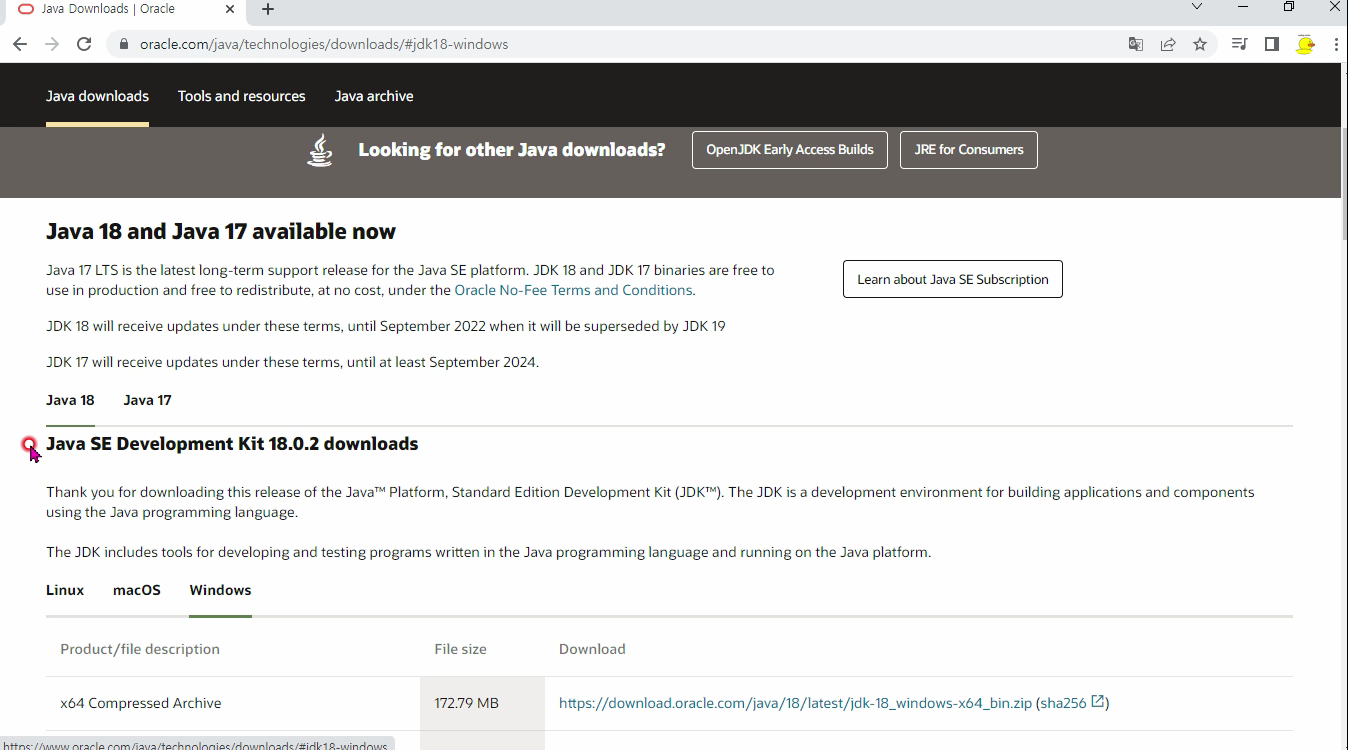Click the address bar URL
1348x750 pixels.
tap(324, 44)
